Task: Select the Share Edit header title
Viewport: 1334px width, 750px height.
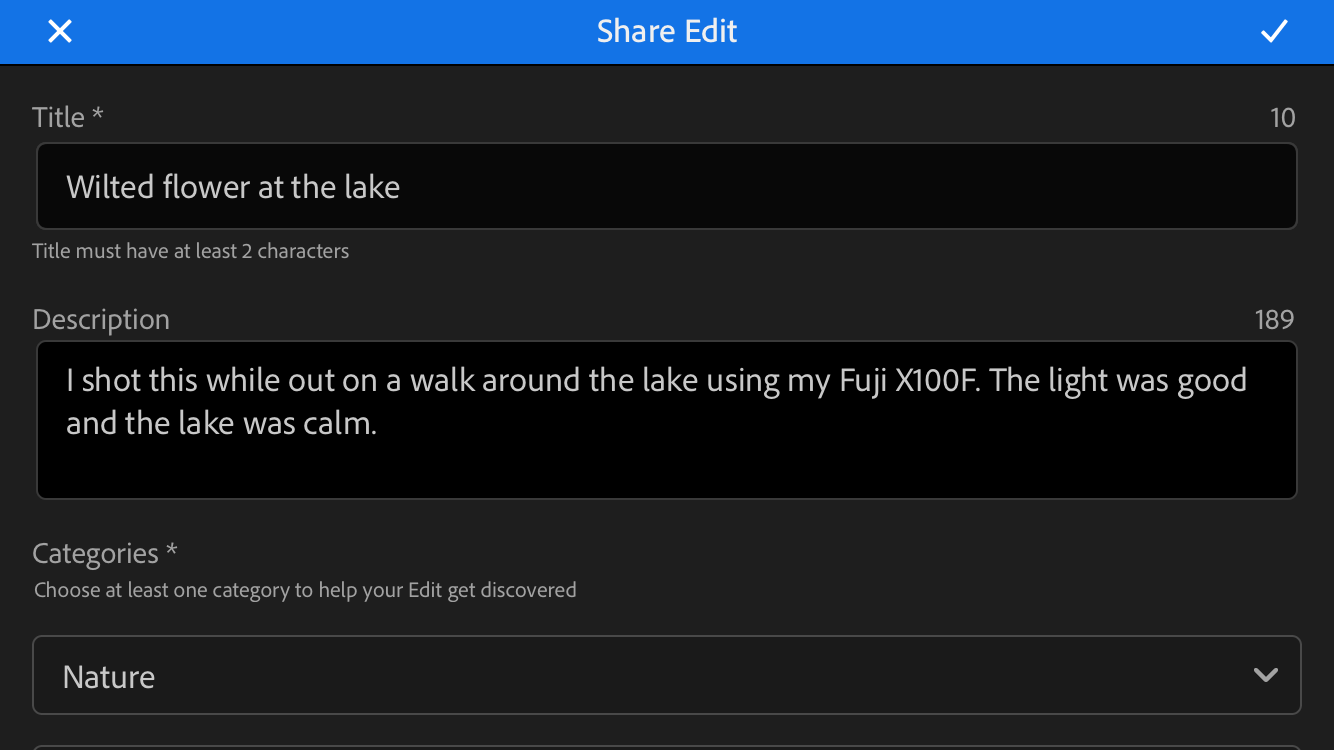Action: (666, 31)
